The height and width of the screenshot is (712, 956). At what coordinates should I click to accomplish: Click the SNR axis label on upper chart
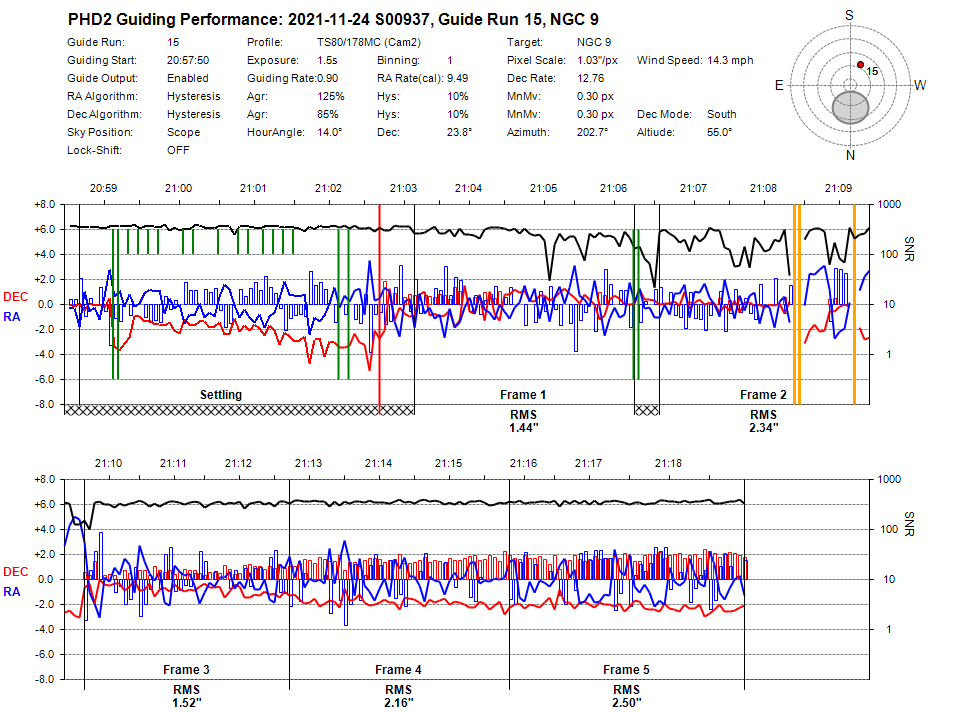[910, 249]
